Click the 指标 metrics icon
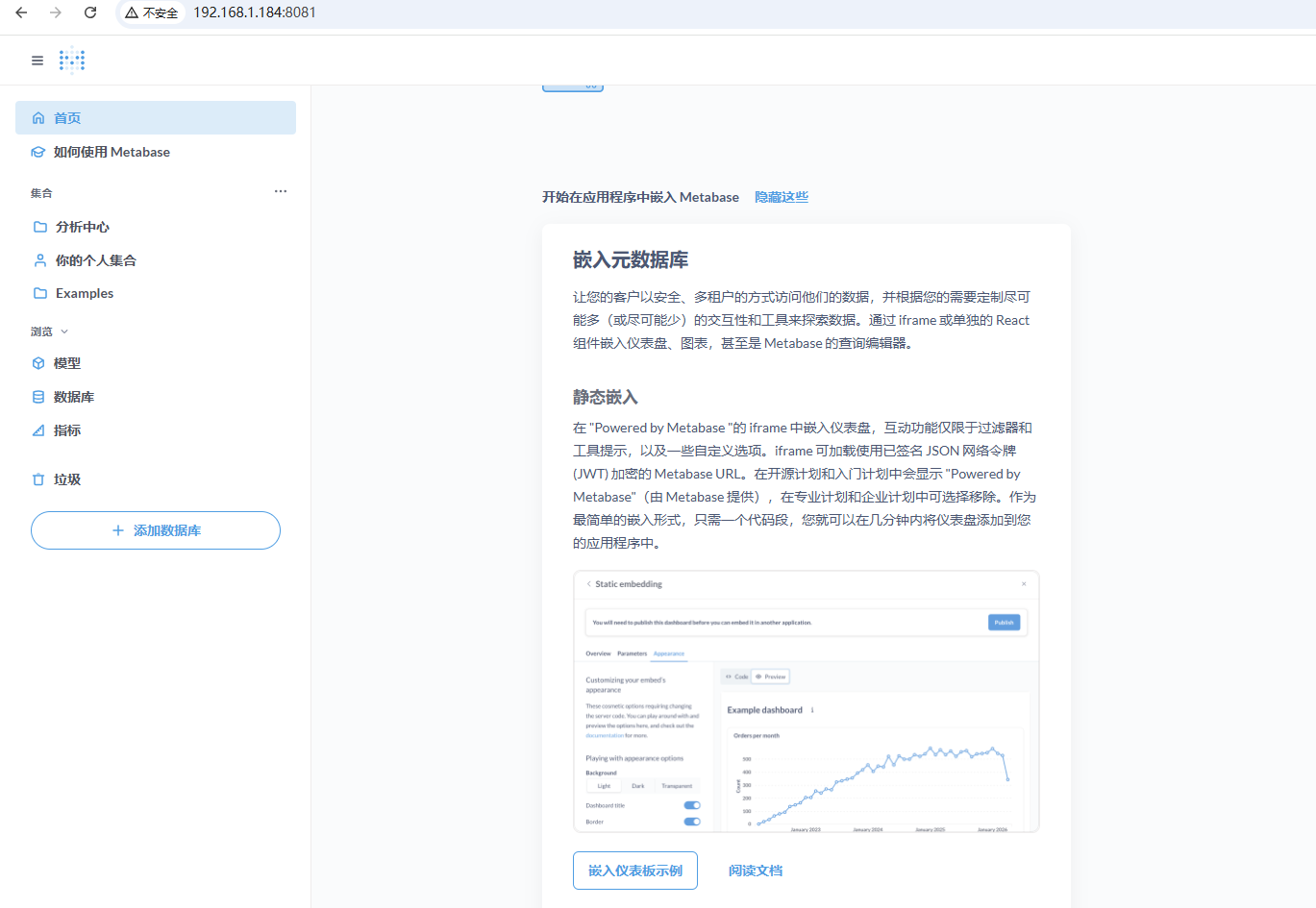This screenshot has height=908, width=1316. coord(37,430)
